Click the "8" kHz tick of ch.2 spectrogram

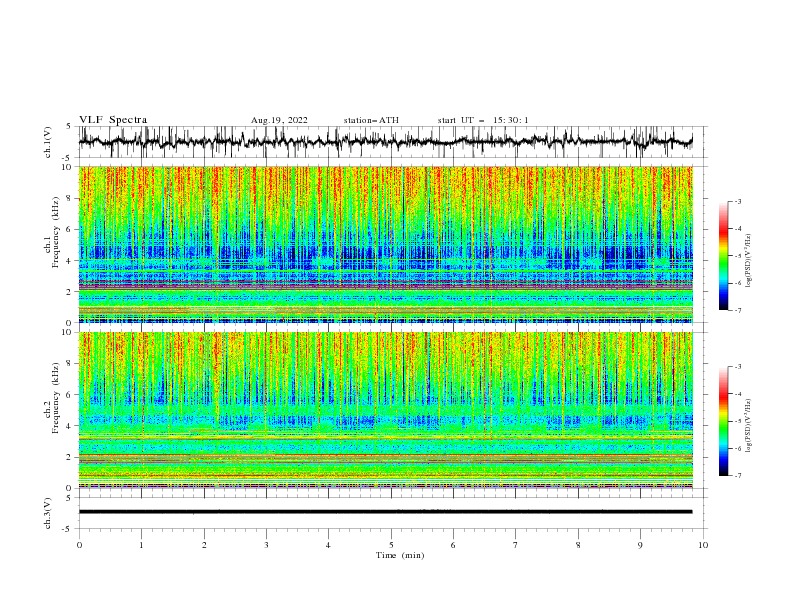tap(69, 364)
